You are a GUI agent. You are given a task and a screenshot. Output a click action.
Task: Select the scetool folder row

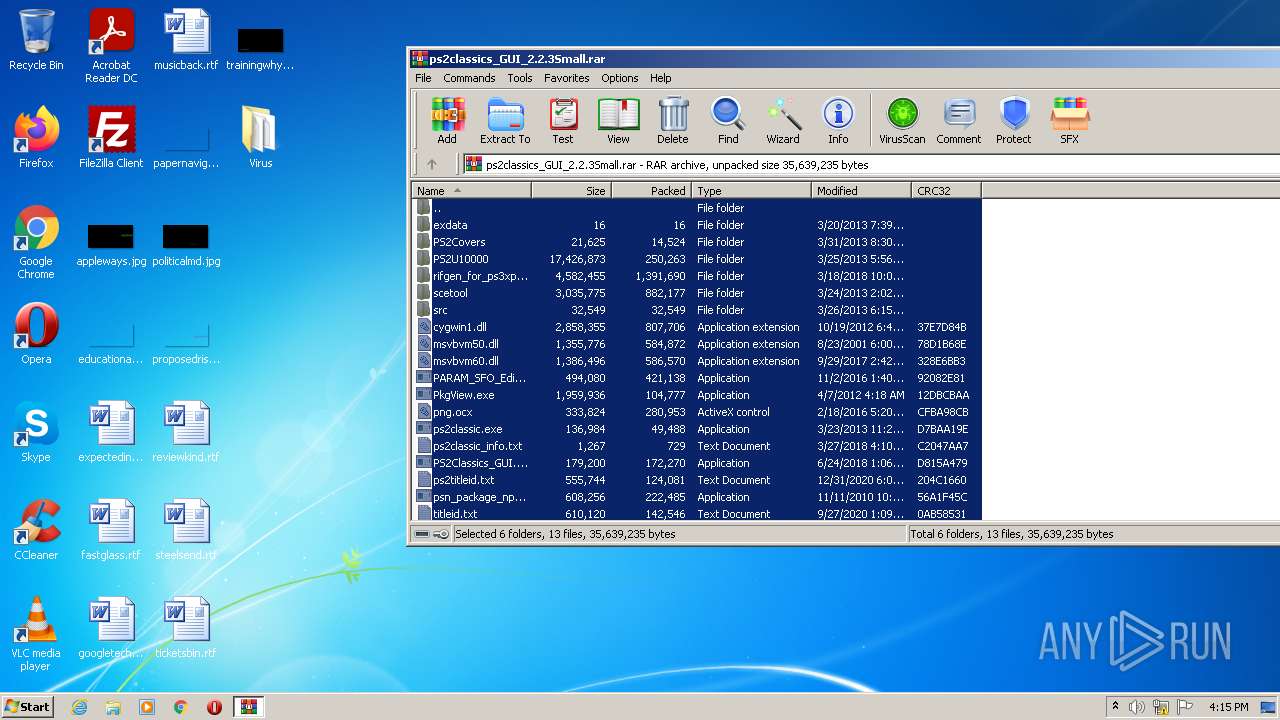coord(697,293)
